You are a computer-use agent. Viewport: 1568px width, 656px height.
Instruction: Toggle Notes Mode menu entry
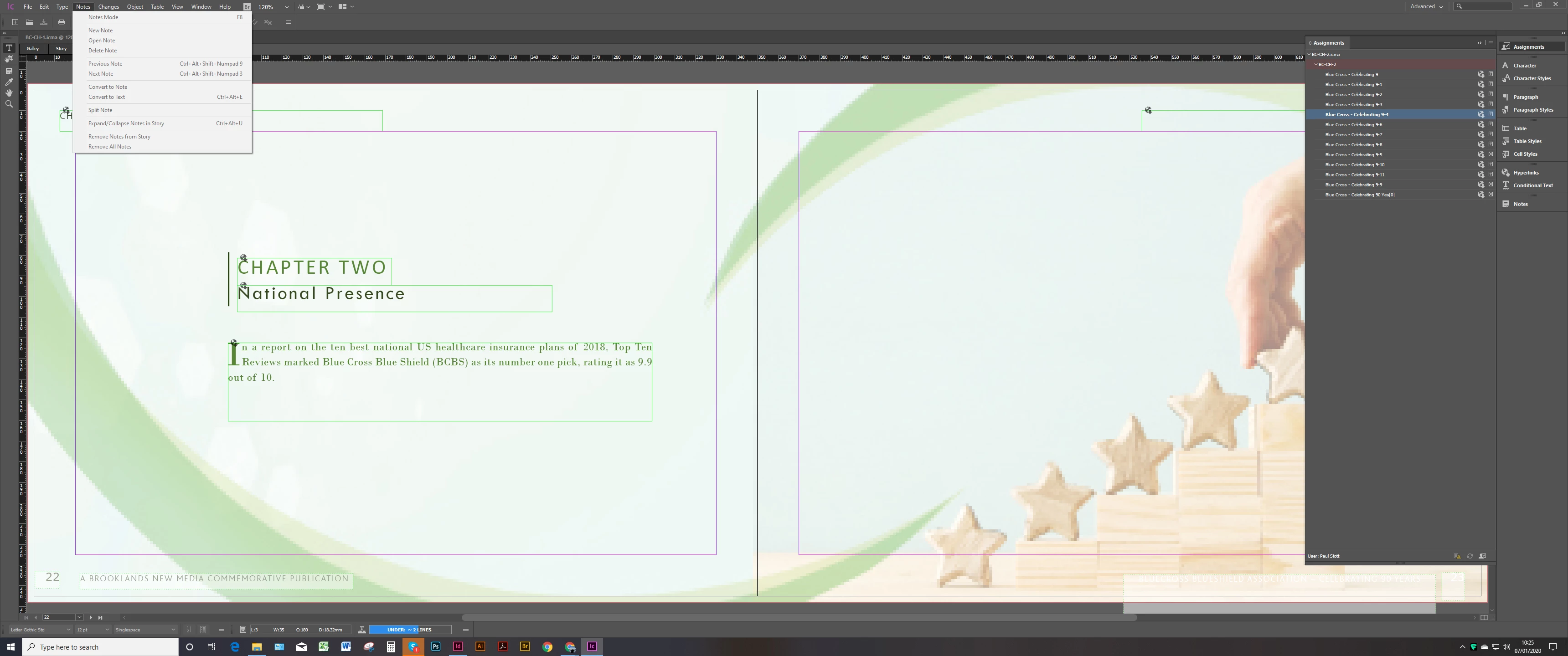click(x=103, y=17)
